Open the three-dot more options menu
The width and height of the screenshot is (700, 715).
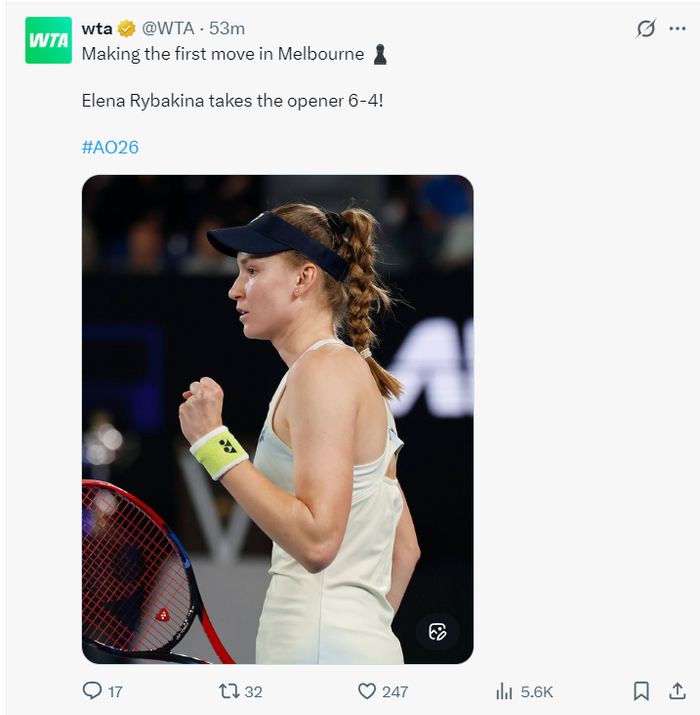coord(677,29)
